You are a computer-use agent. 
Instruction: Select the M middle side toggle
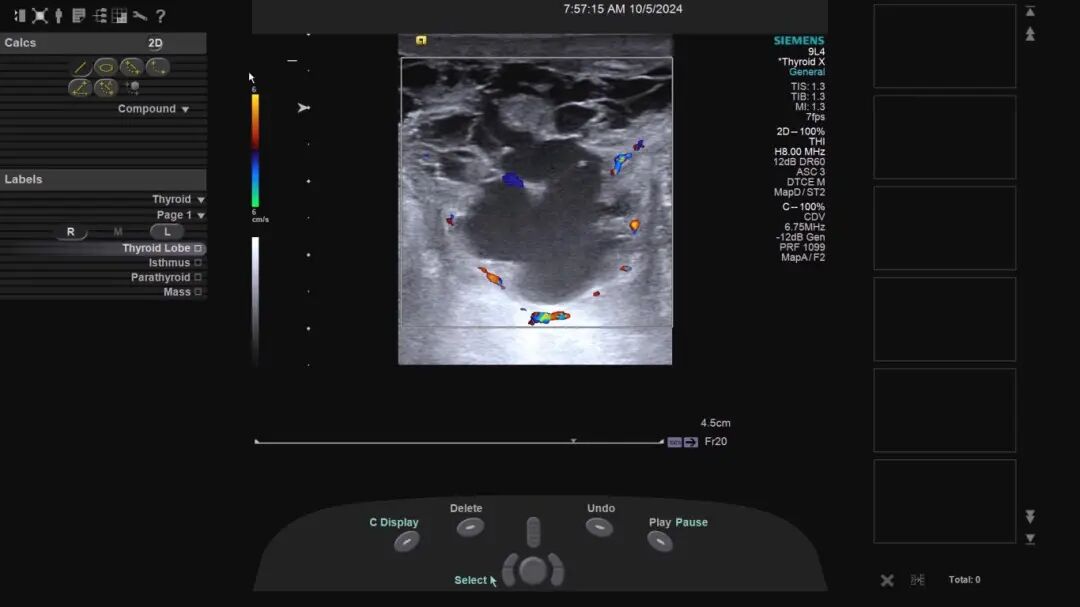click(118, 232)
